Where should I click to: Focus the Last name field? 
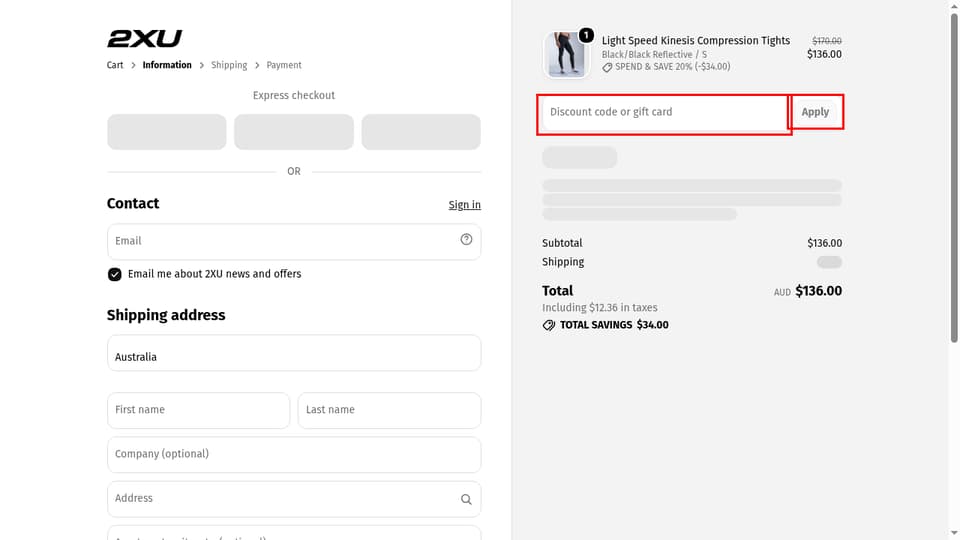click(x=389, y=410)
